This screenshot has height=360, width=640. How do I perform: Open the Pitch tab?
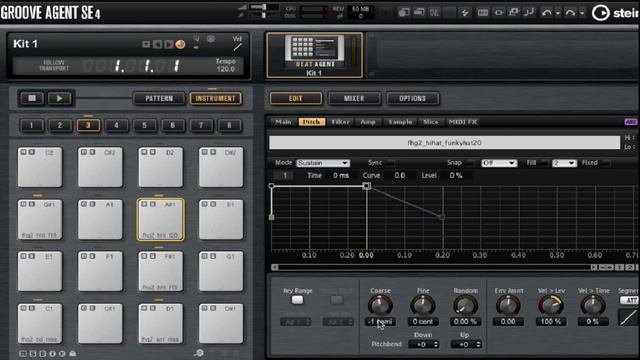point(311,122)
